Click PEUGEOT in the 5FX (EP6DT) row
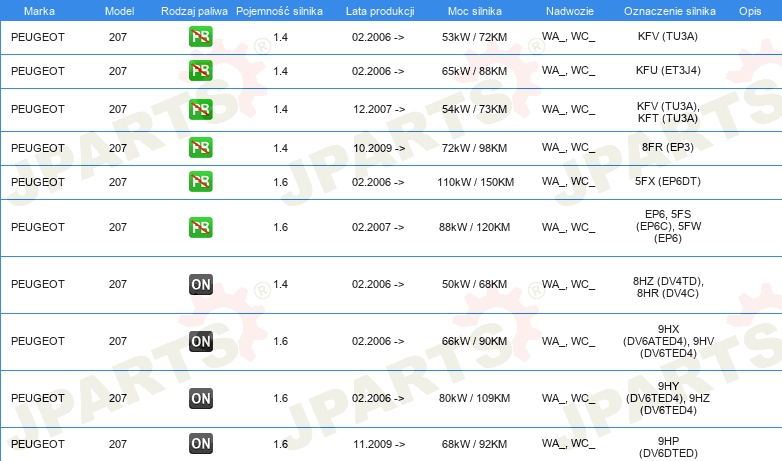The width and height of the screenshot is (782, 461). tap(38, 182)
